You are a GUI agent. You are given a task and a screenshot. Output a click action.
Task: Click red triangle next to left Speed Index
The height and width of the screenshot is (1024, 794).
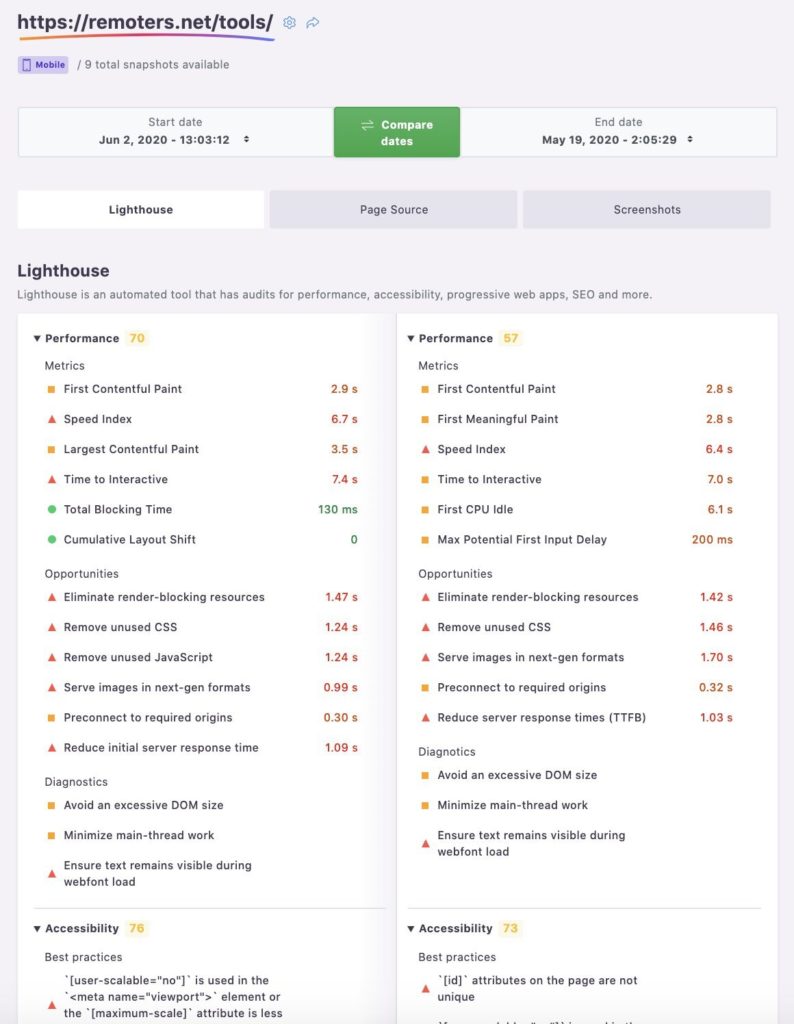[52, 419]
